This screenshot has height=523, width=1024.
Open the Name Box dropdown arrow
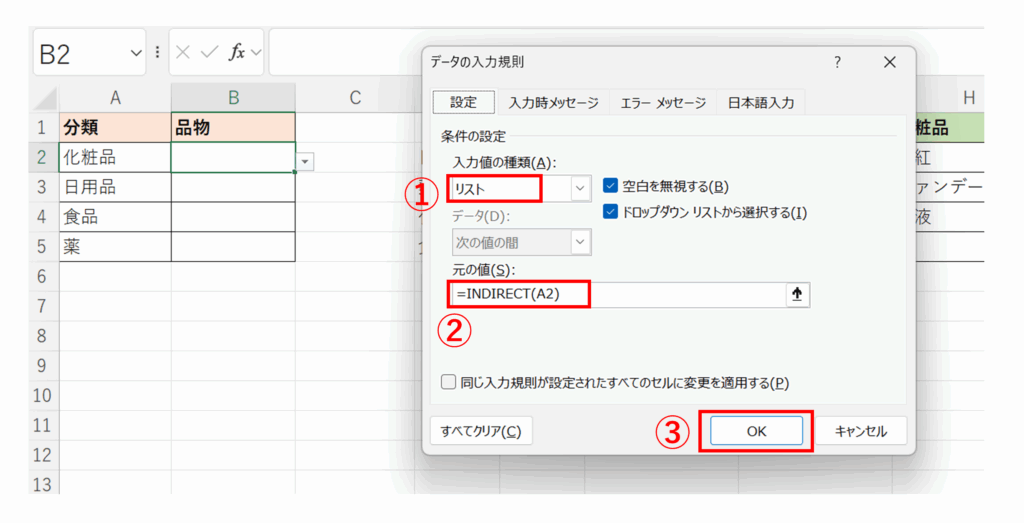(137, 53)
